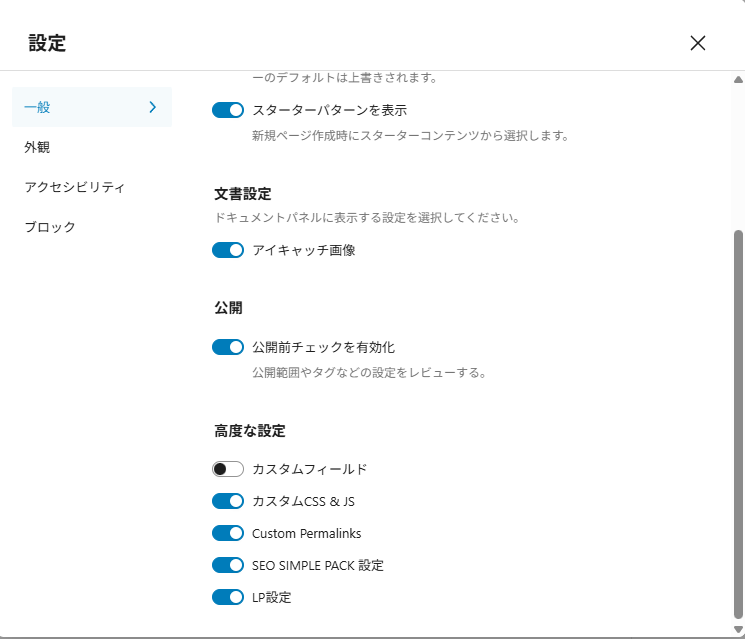Switch off カスタムCSS & JS toggle
This screenshot has height=639, width=745.
228,501
